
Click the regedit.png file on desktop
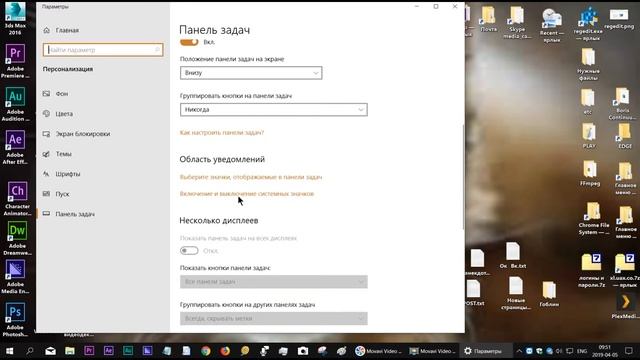pyautogui.click(x=619, y=19)
